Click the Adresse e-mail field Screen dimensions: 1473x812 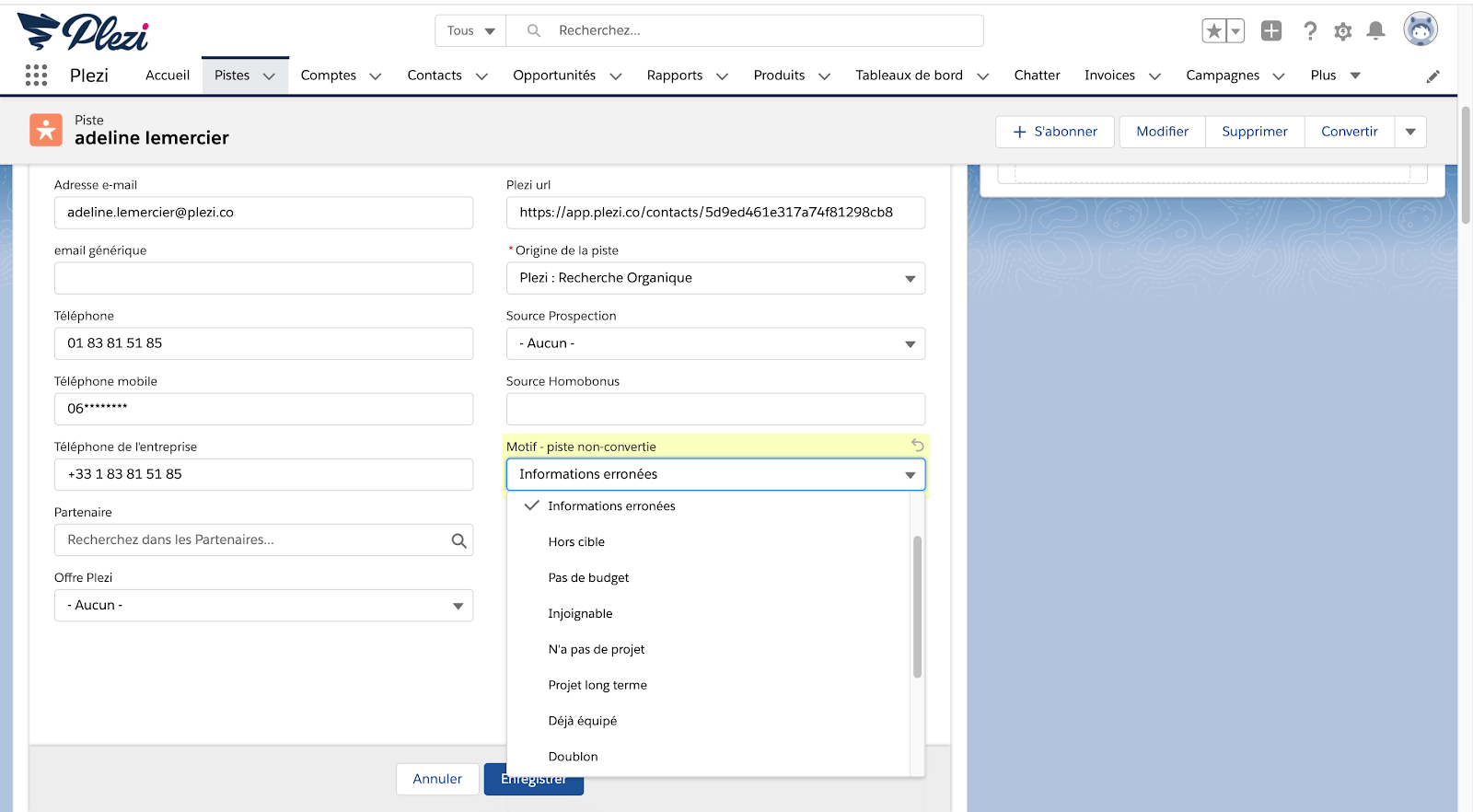pyautogui.click(x=263, y=213)
